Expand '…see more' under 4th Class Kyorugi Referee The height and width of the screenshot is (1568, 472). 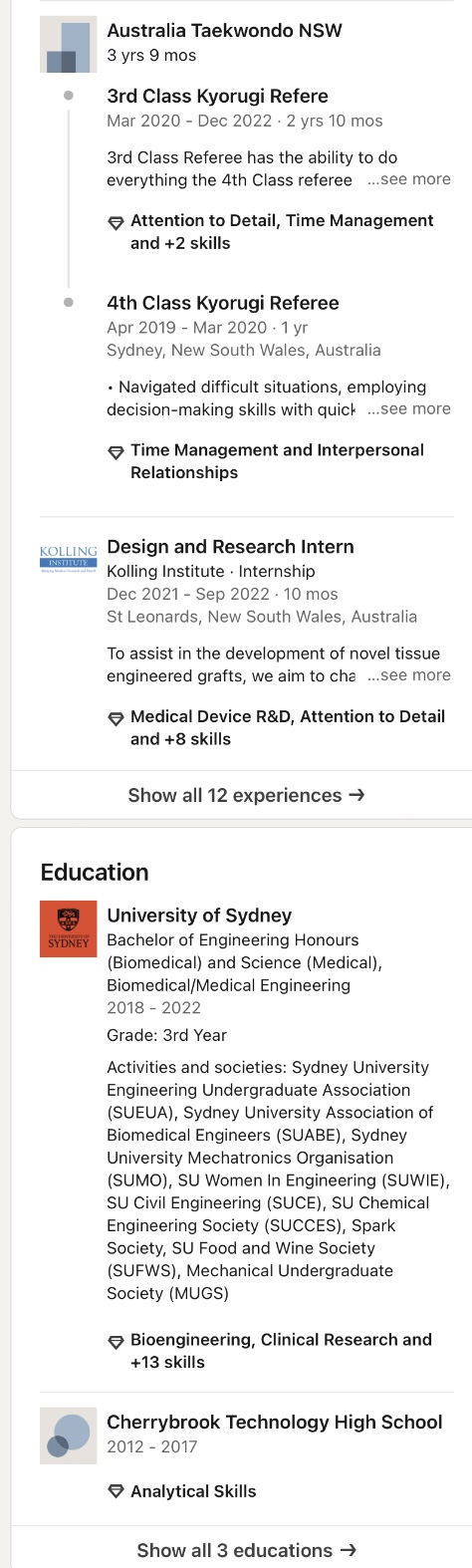(x=408, y=408)
